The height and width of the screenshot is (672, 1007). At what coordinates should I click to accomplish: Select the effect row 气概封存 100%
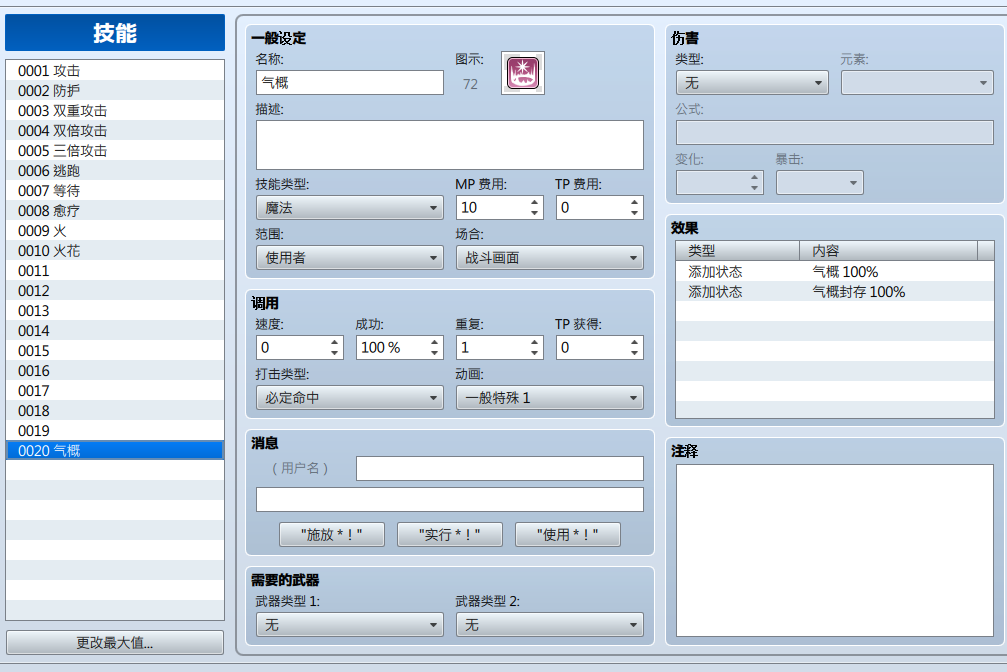[834, 292]
